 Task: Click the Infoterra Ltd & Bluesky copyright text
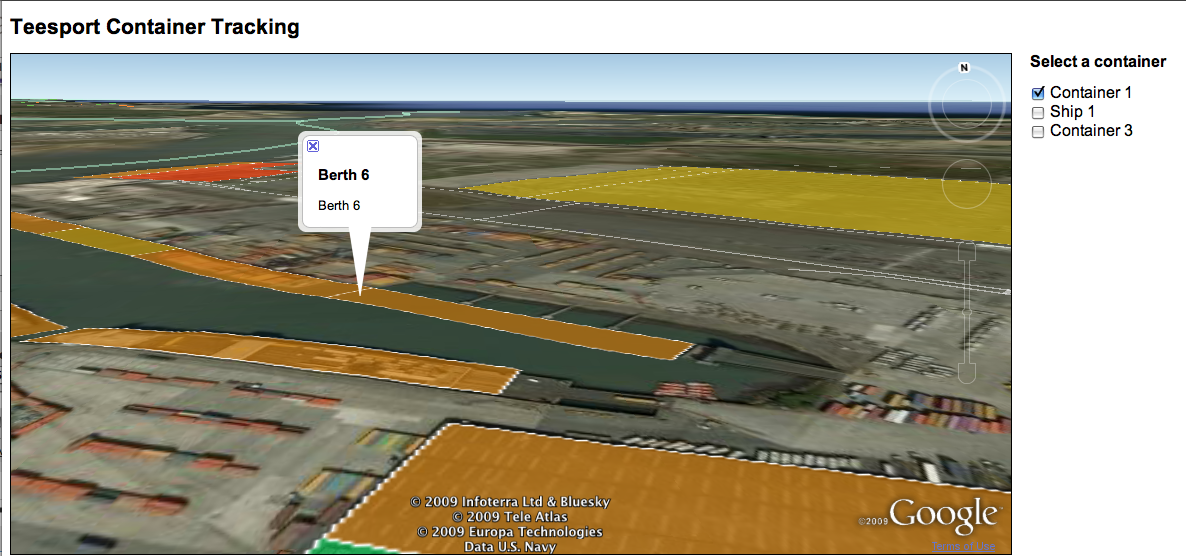[510, 502]
